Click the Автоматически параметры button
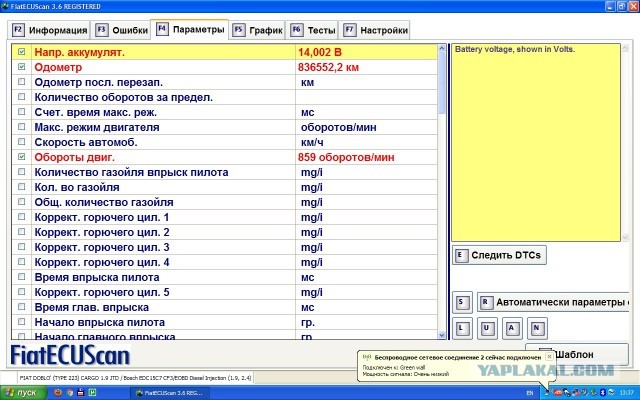640x400 pixels. (x=553, y=302)
